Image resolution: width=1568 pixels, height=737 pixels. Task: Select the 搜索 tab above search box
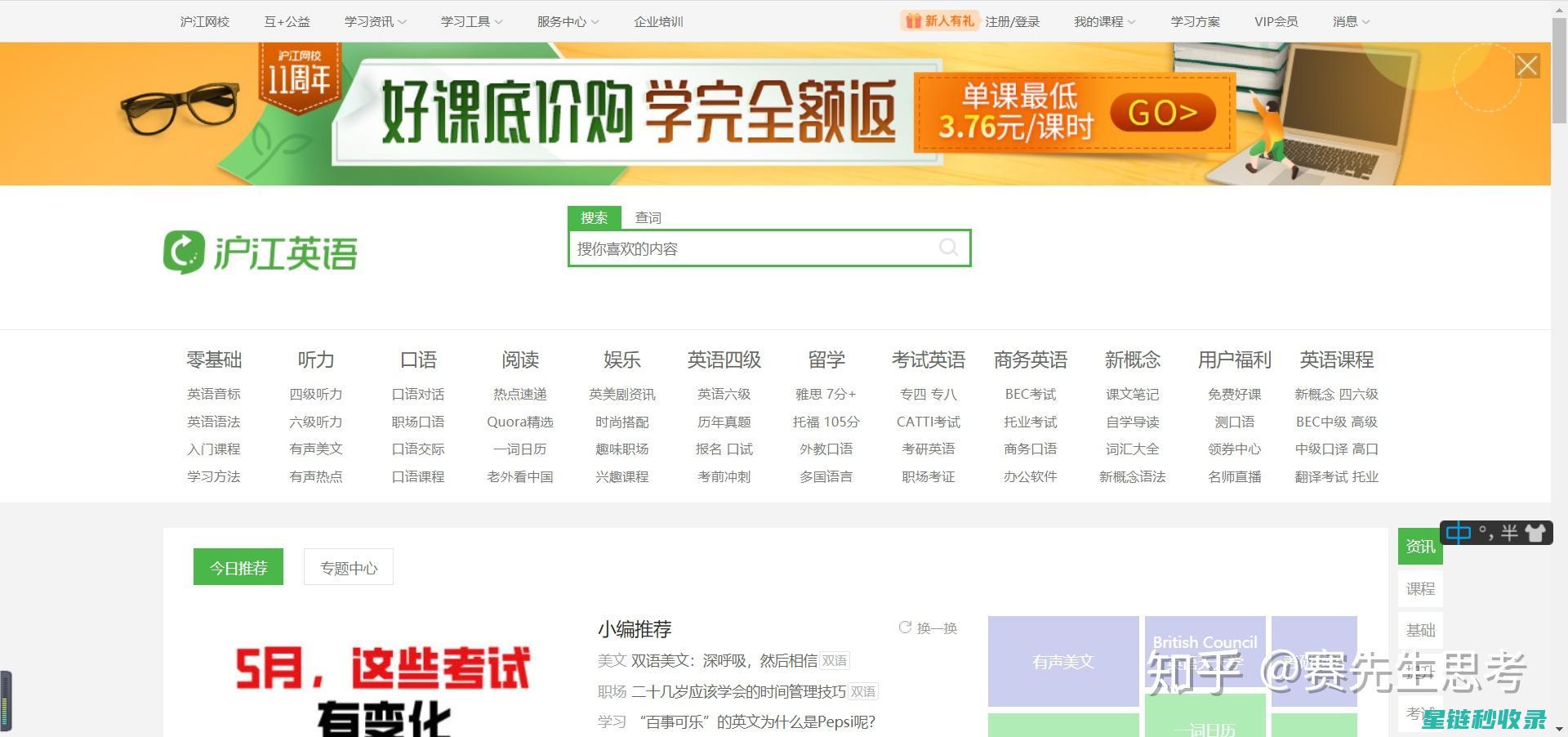point(595,217)
